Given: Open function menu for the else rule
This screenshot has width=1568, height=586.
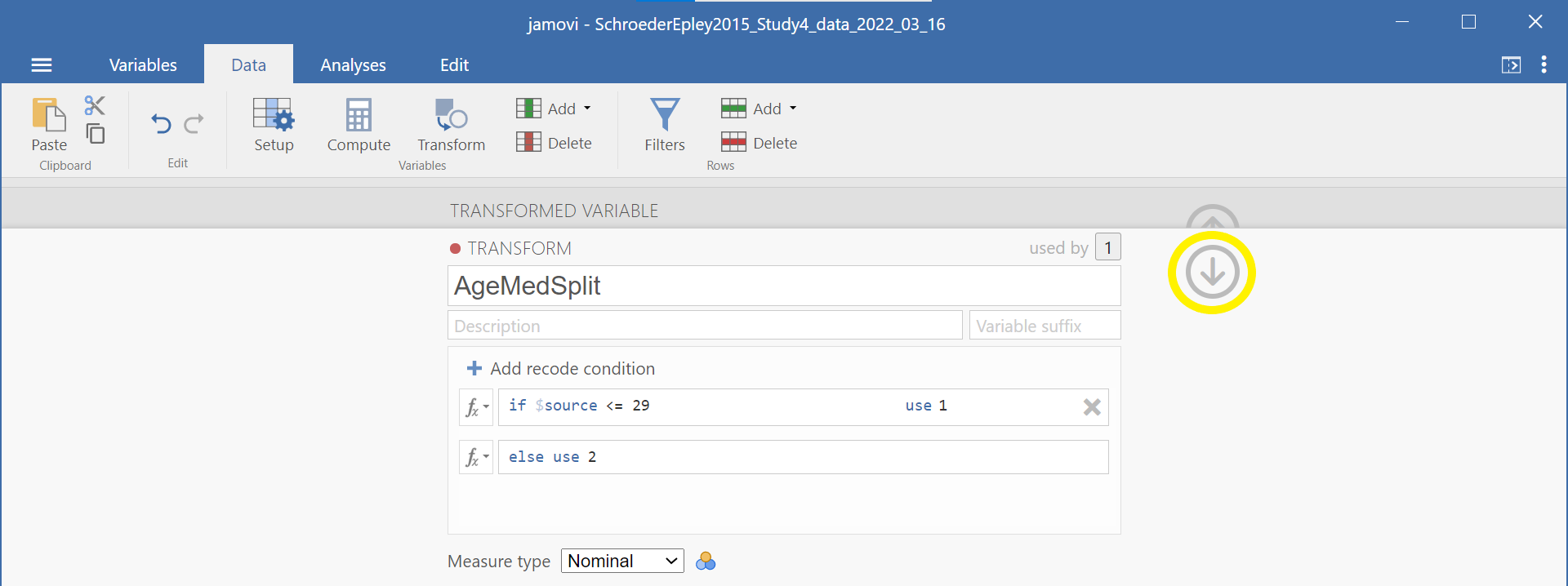Looking at the screenshot, I should point(476,457).
